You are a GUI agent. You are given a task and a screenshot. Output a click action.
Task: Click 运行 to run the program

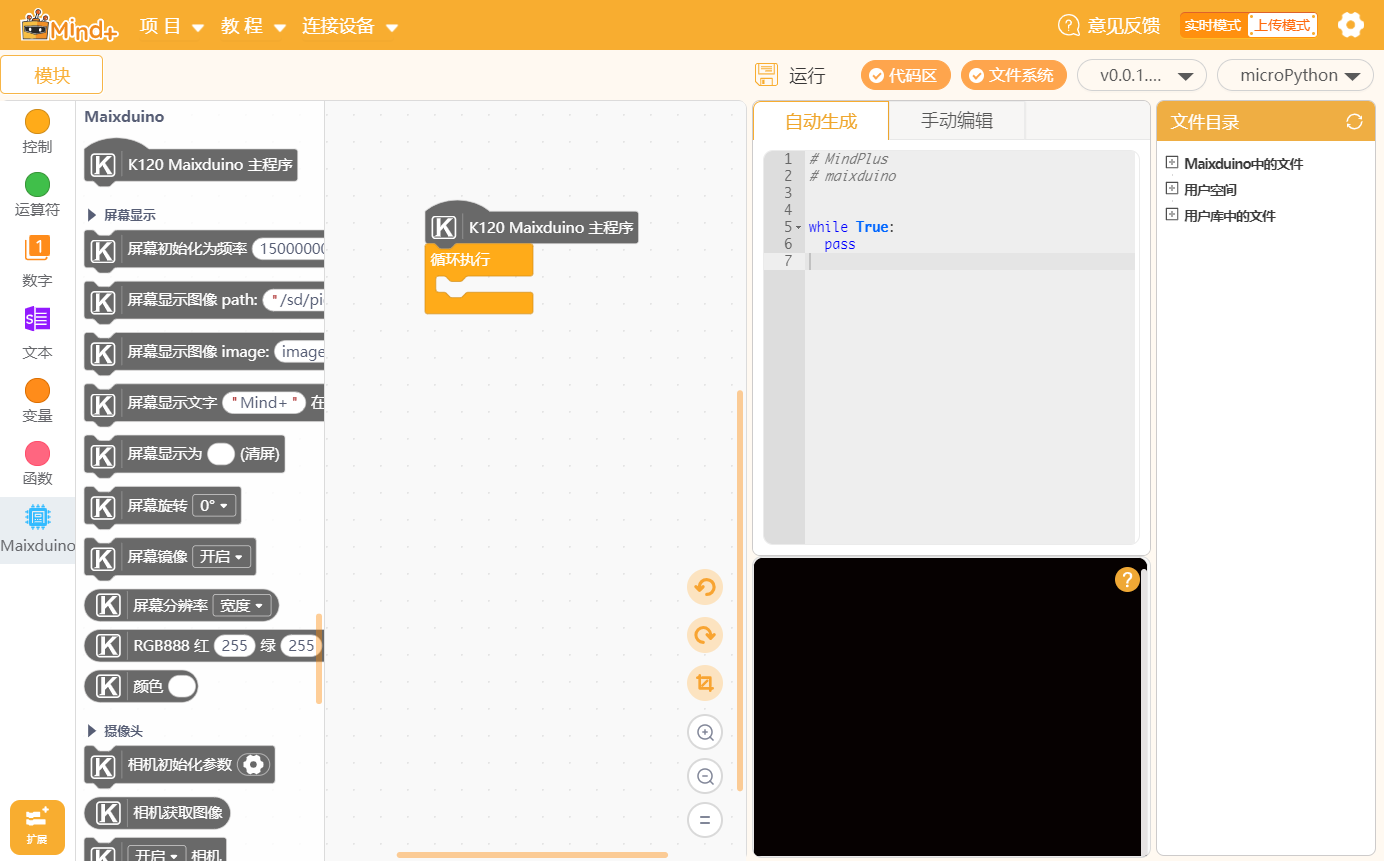click(807, 75)
